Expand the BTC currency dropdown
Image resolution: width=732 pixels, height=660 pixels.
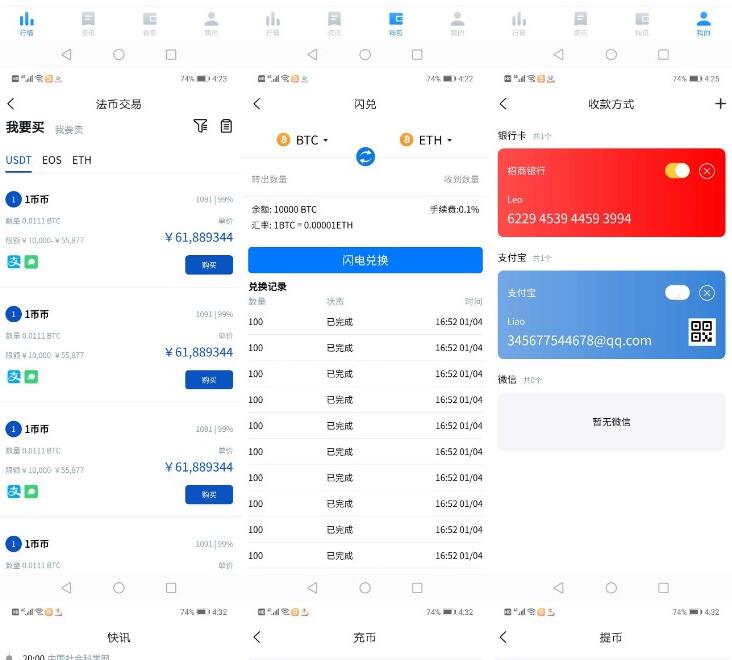click(x=303, y=140)
